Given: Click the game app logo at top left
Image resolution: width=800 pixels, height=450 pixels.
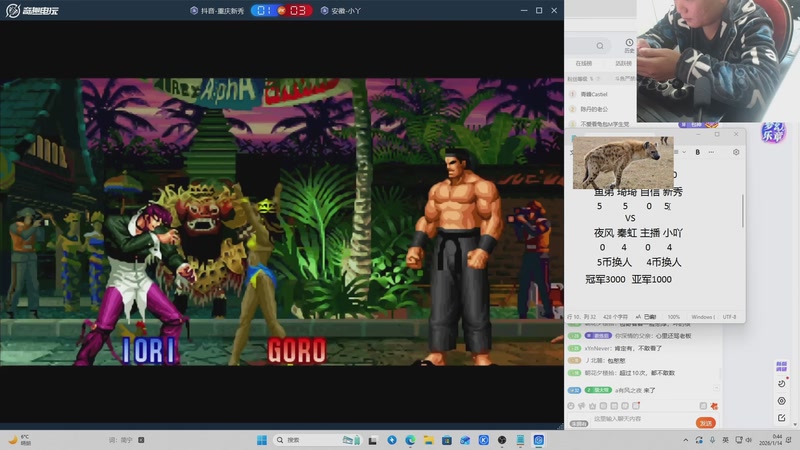Looking at the screenshot, I should [x=32, y=10].
